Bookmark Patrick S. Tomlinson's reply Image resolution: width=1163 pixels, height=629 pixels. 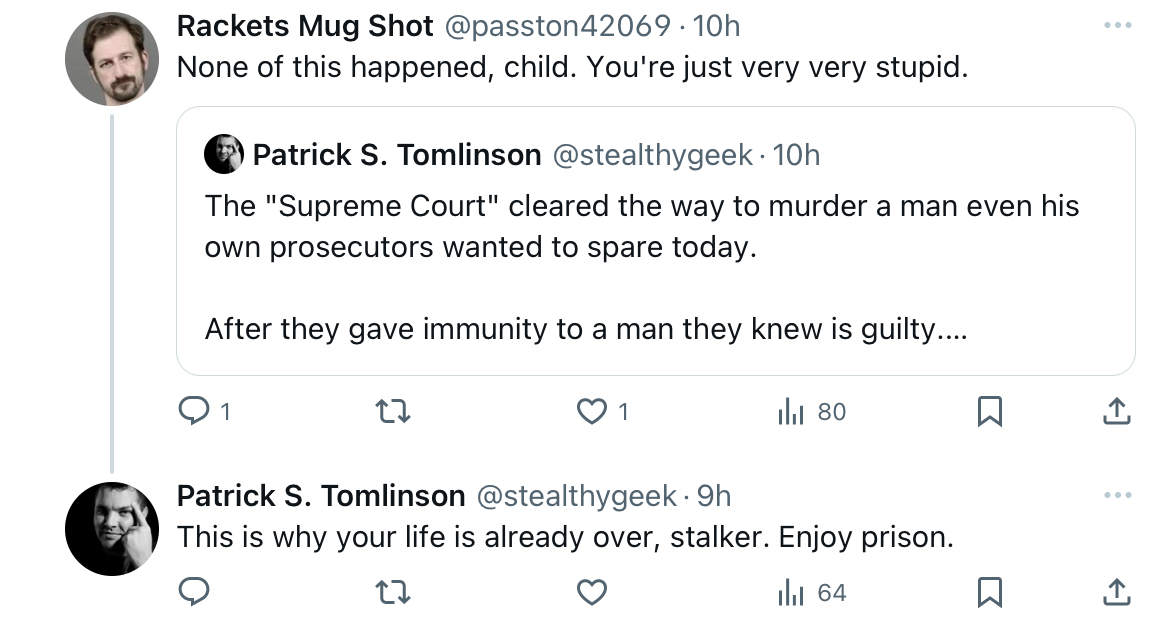(989, 592)
